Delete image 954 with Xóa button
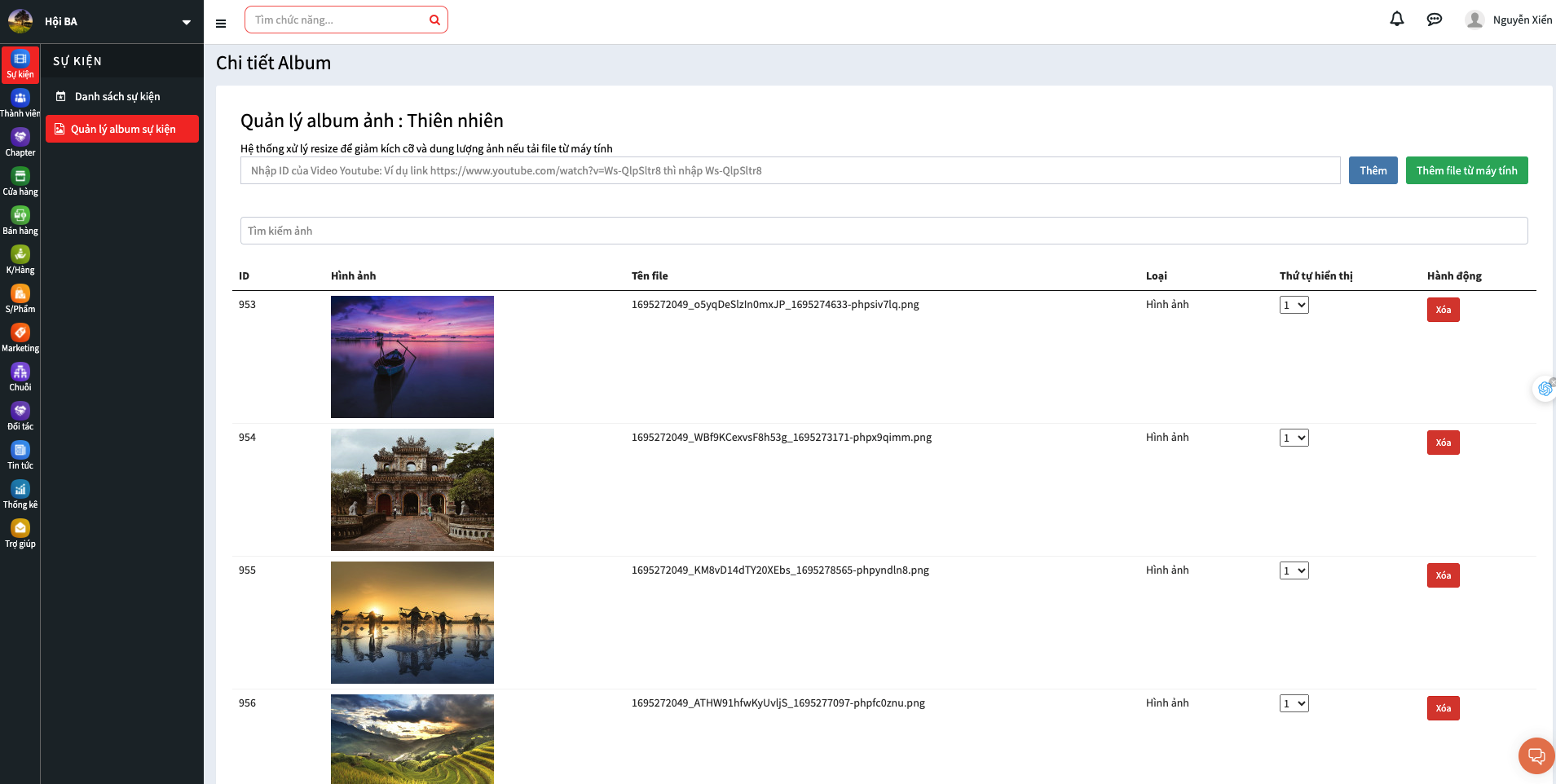 (x=1443, y=443)
